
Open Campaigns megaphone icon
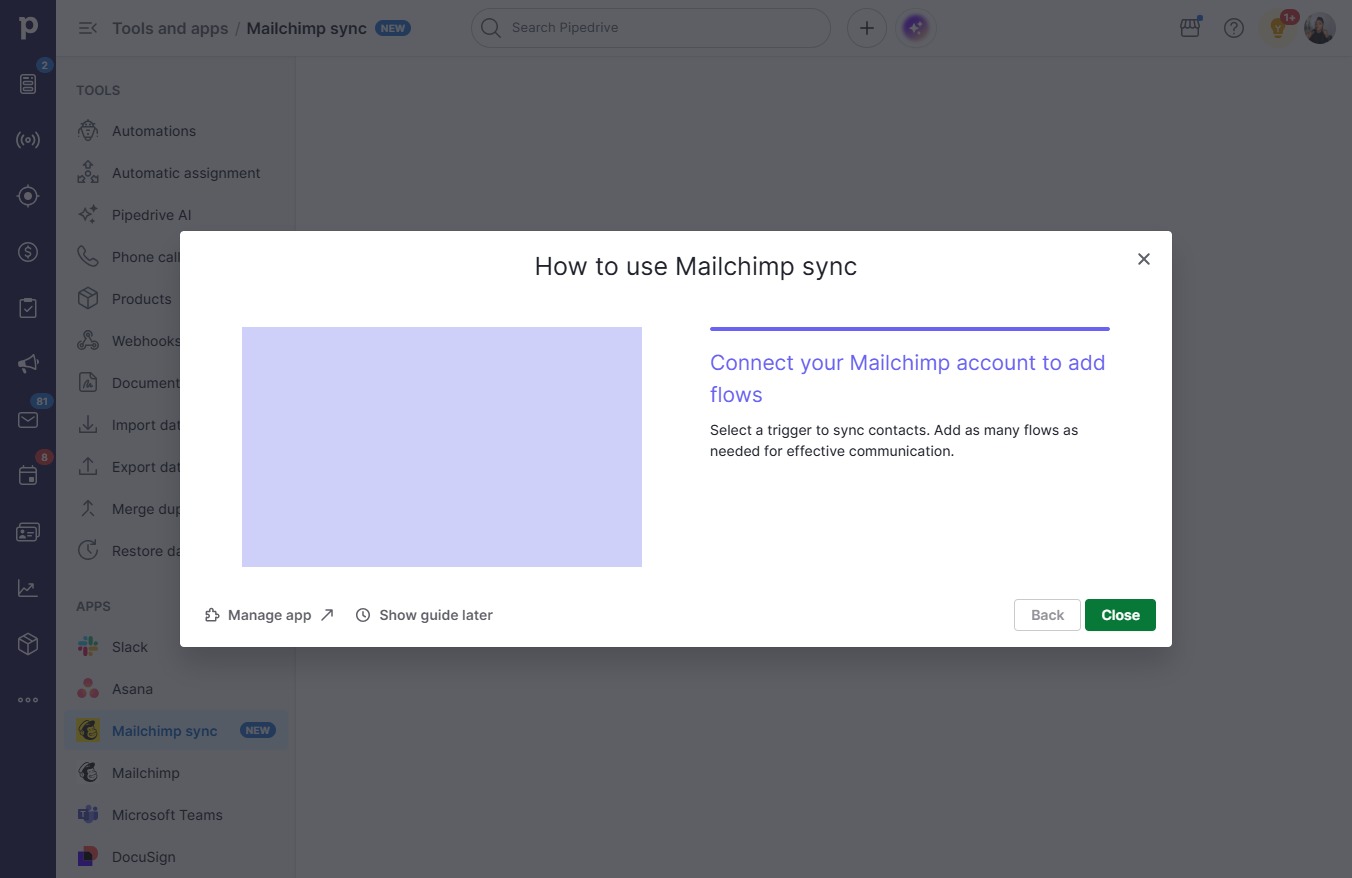(28, 364)
